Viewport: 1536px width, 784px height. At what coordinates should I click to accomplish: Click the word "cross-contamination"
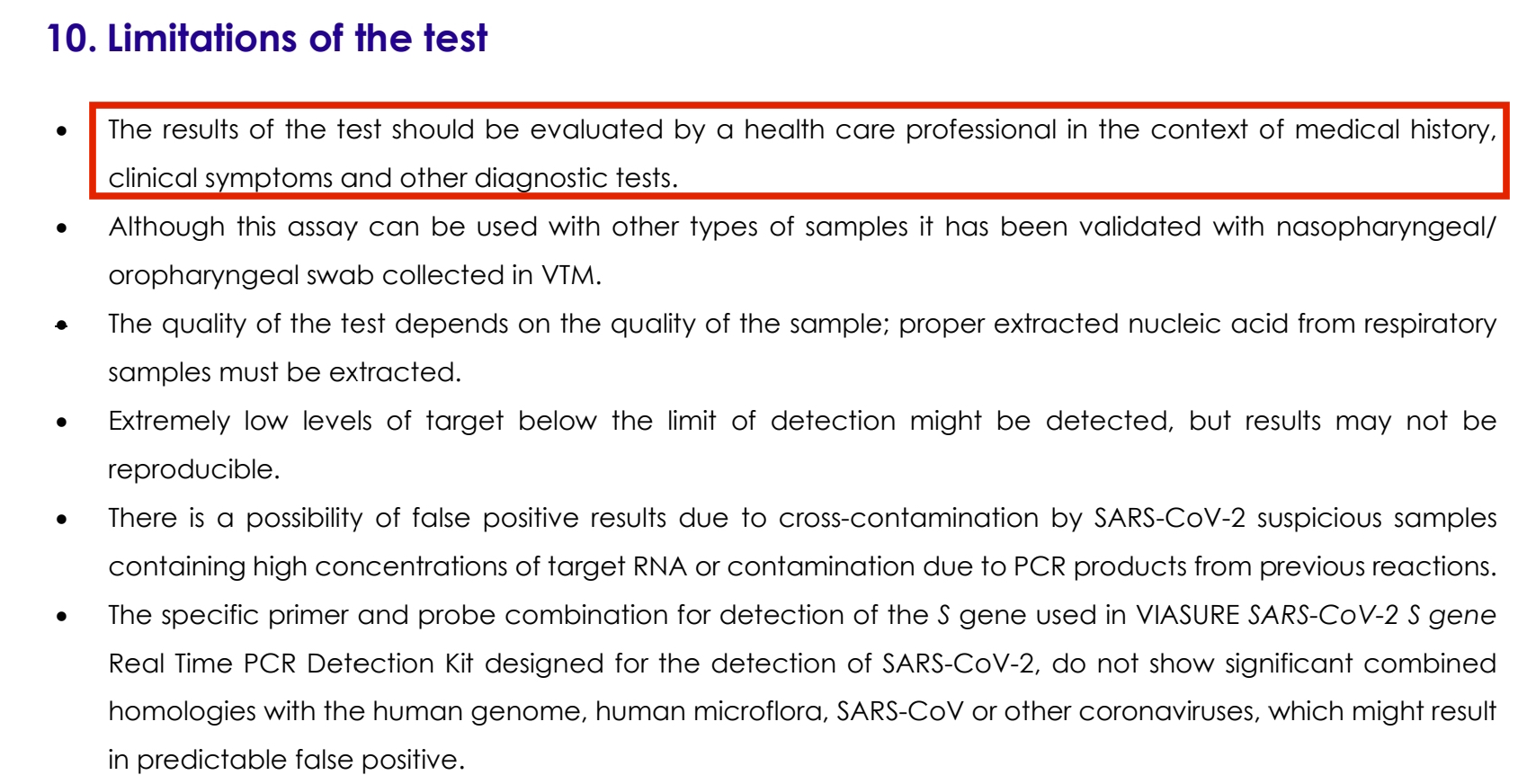tap(908, 518)
